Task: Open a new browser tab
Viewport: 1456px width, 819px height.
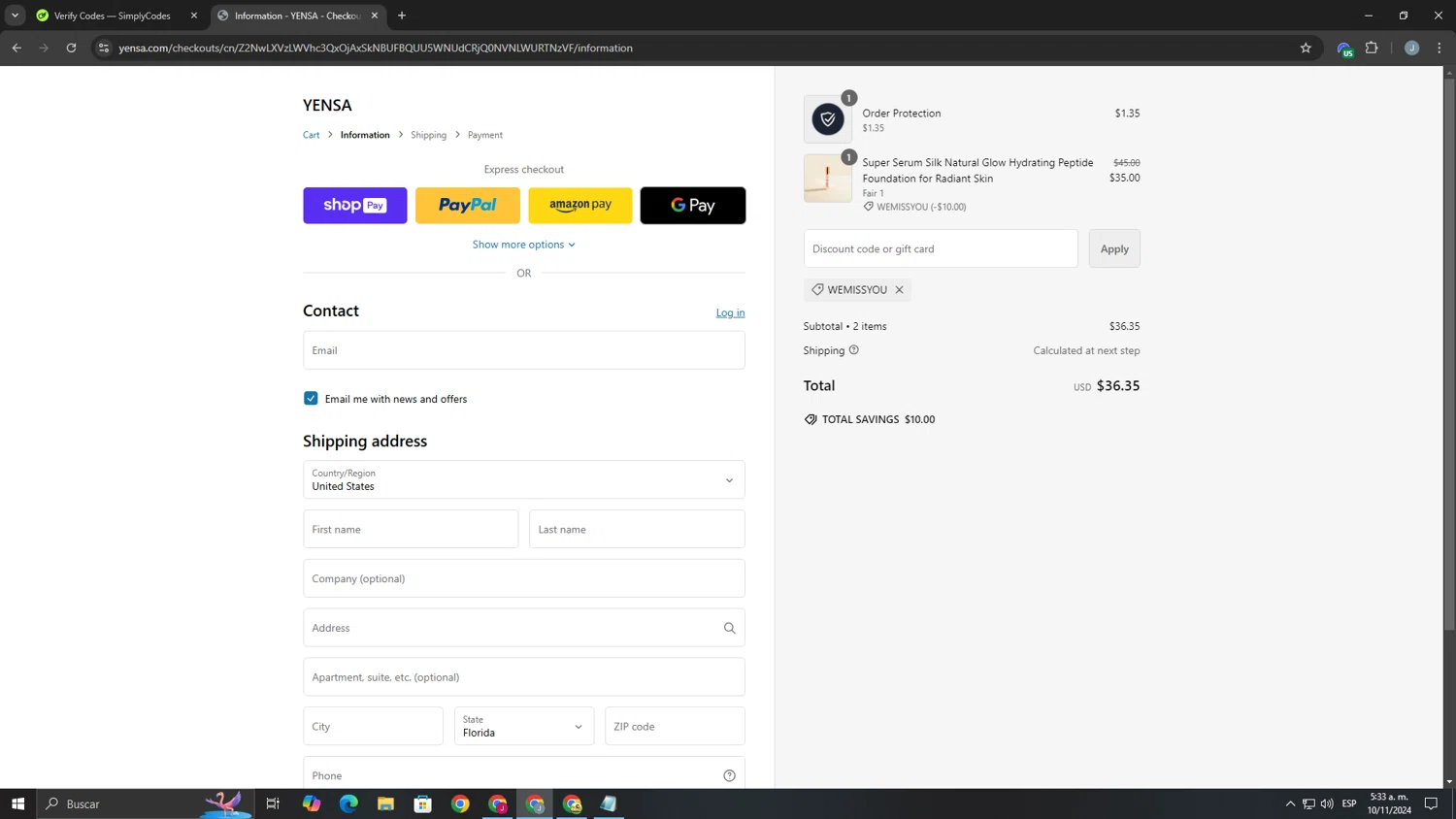Action: click(x=402, y=16)
